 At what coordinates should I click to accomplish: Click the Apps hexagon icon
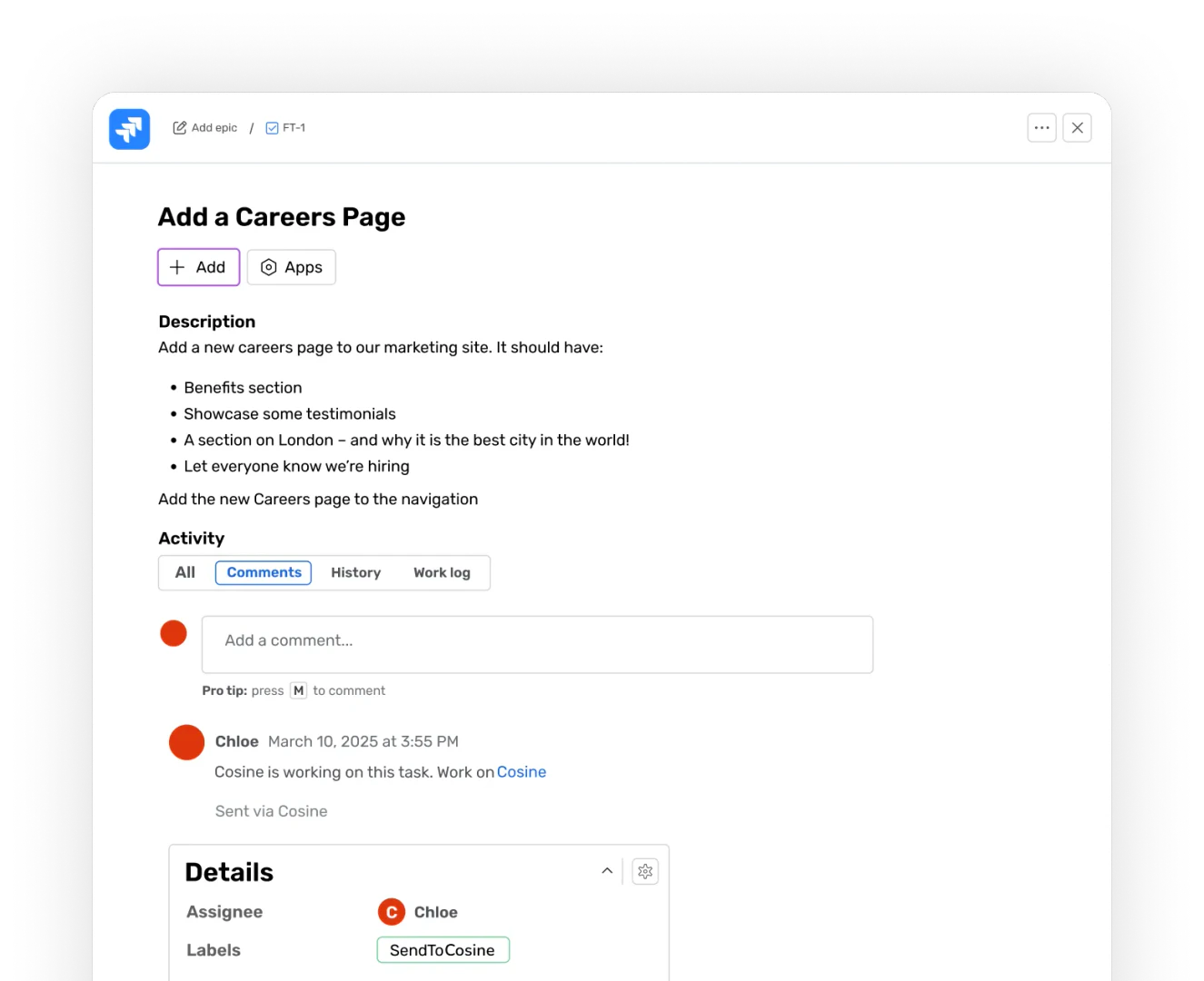click(x=268, y=267)
